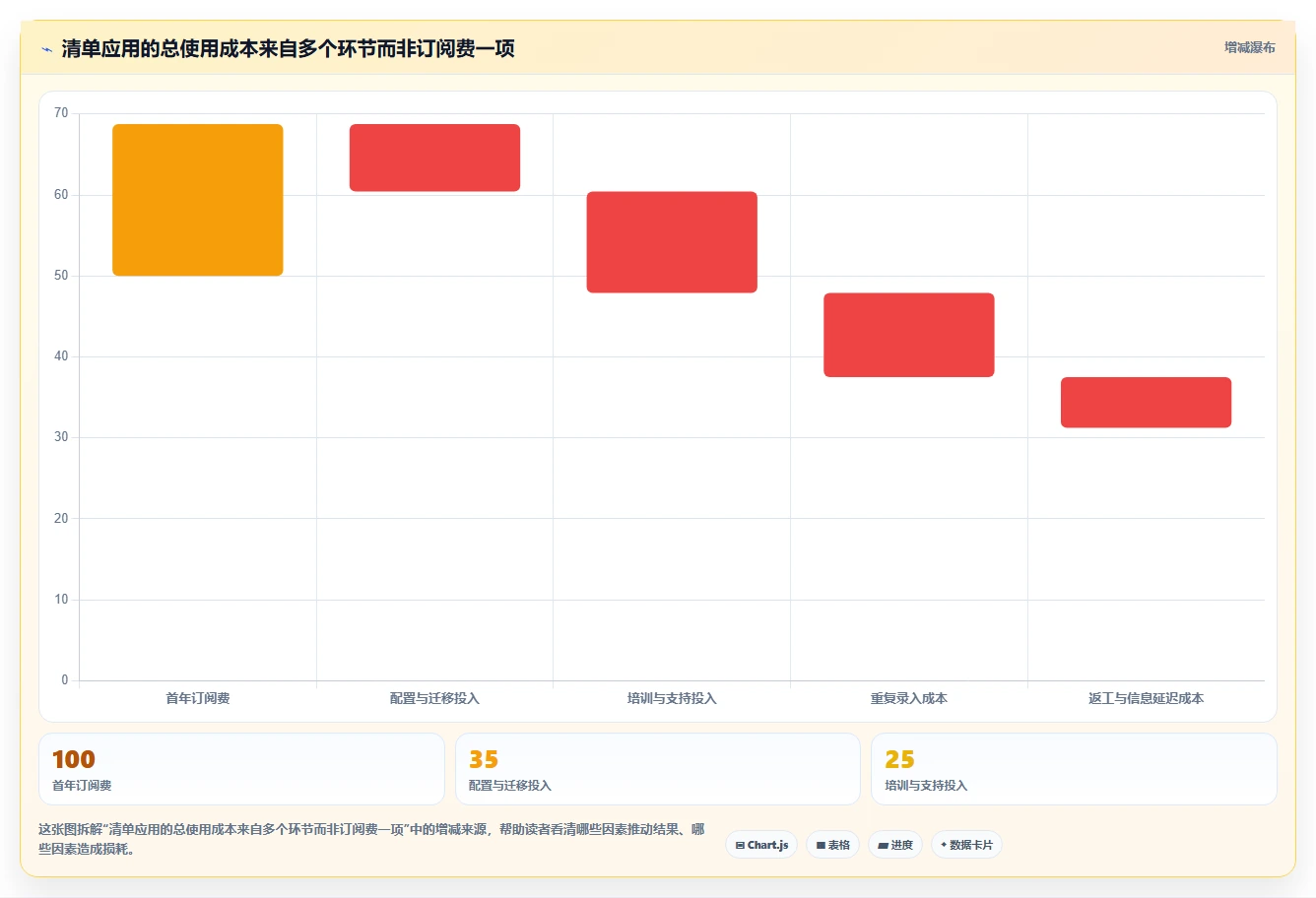
Task: Click the x-axis label 配置与迁移投入
Action: point(434,698)
